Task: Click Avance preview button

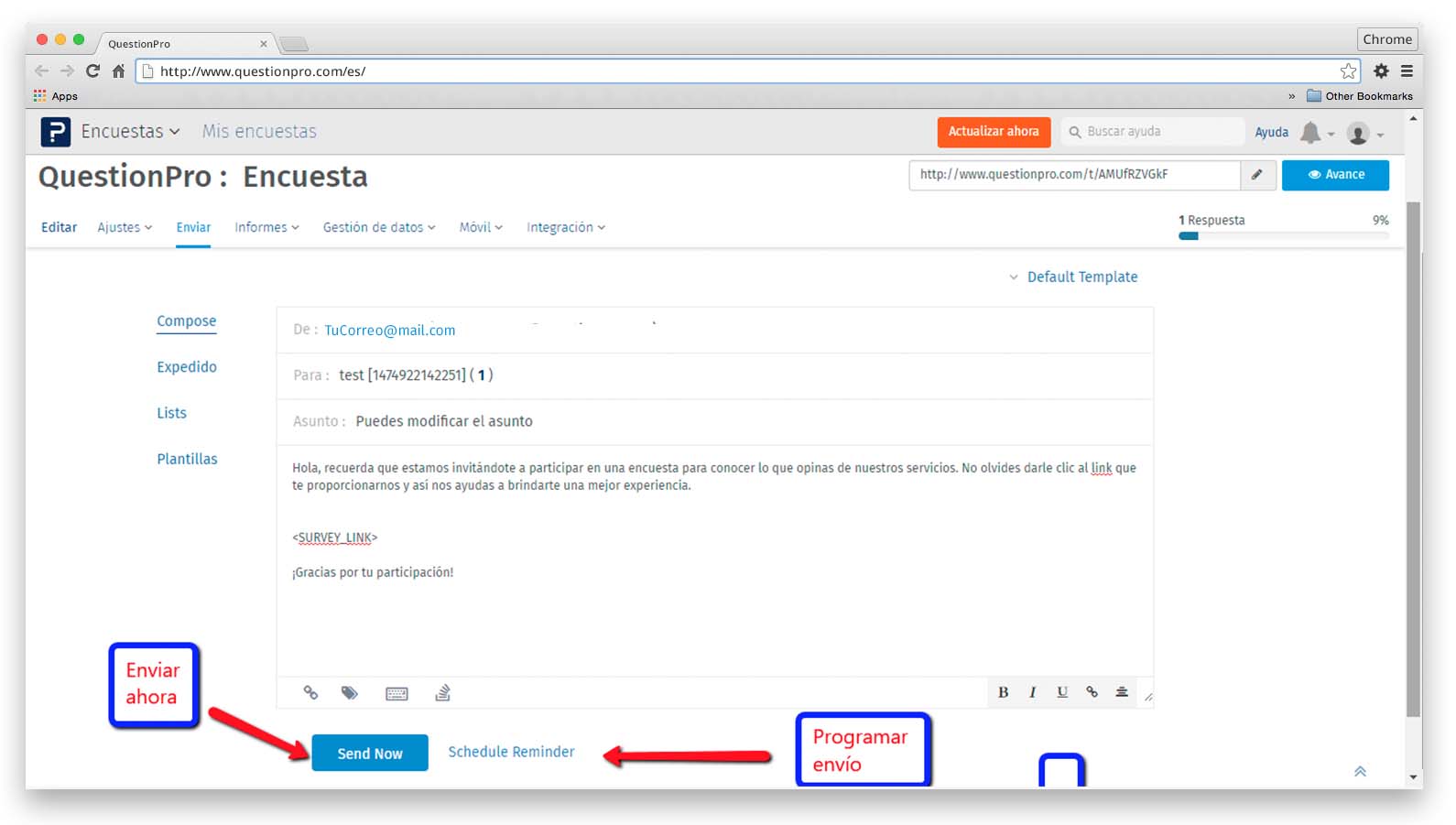Action: (x=1335, y=175)
